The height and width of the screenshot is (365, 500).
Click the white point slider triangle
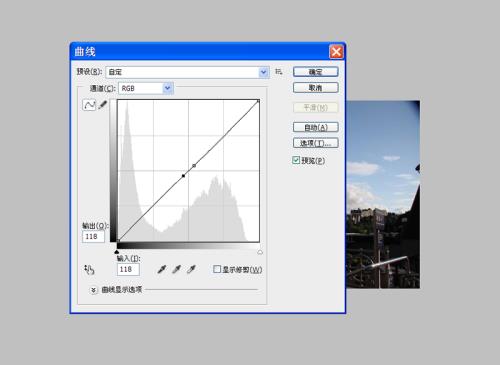[260, 252]
